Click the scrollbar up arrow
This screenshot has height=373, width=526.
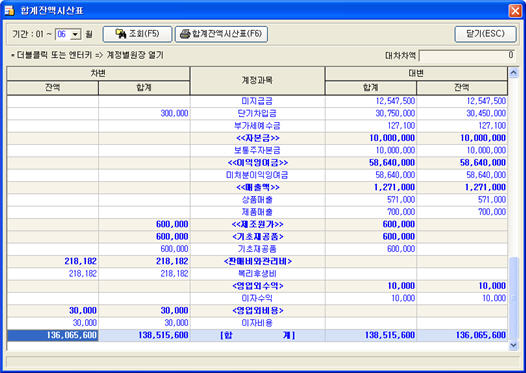[513, 72]
